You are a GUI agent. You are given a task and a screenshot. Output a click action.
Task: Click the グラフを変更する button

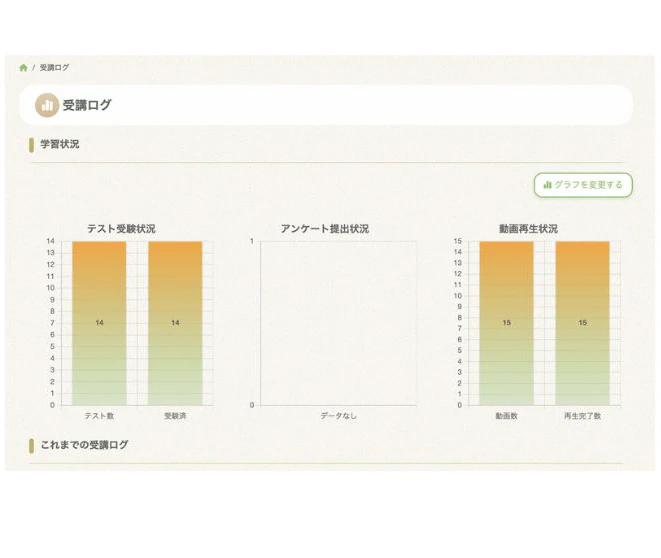[583, 185]
